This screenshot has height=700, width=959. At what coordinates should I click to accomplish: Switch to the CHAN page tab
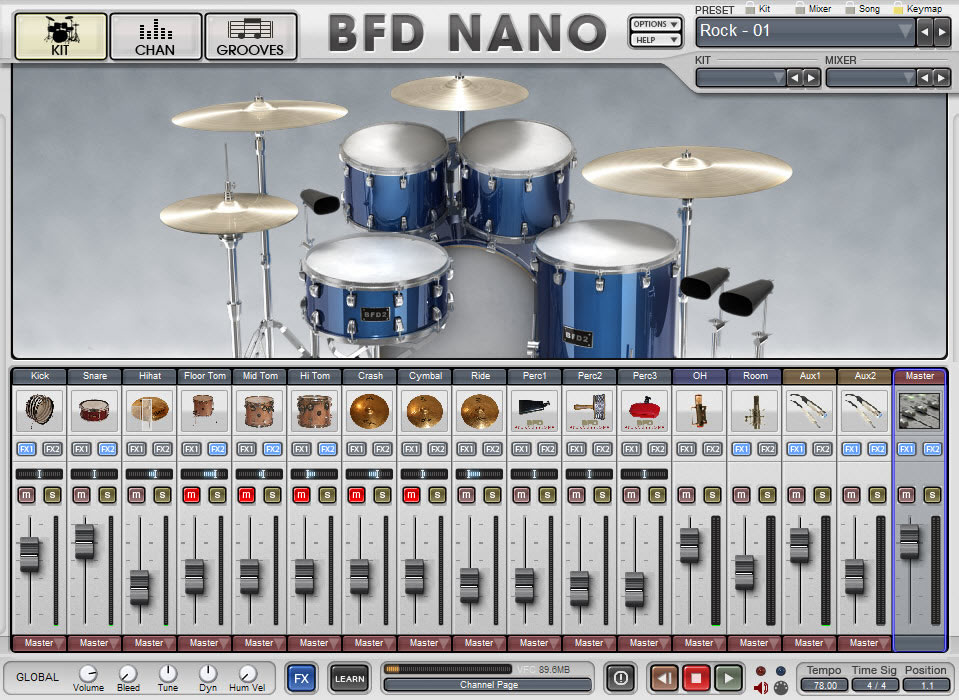pyautogui.click(x=155, y=37)
